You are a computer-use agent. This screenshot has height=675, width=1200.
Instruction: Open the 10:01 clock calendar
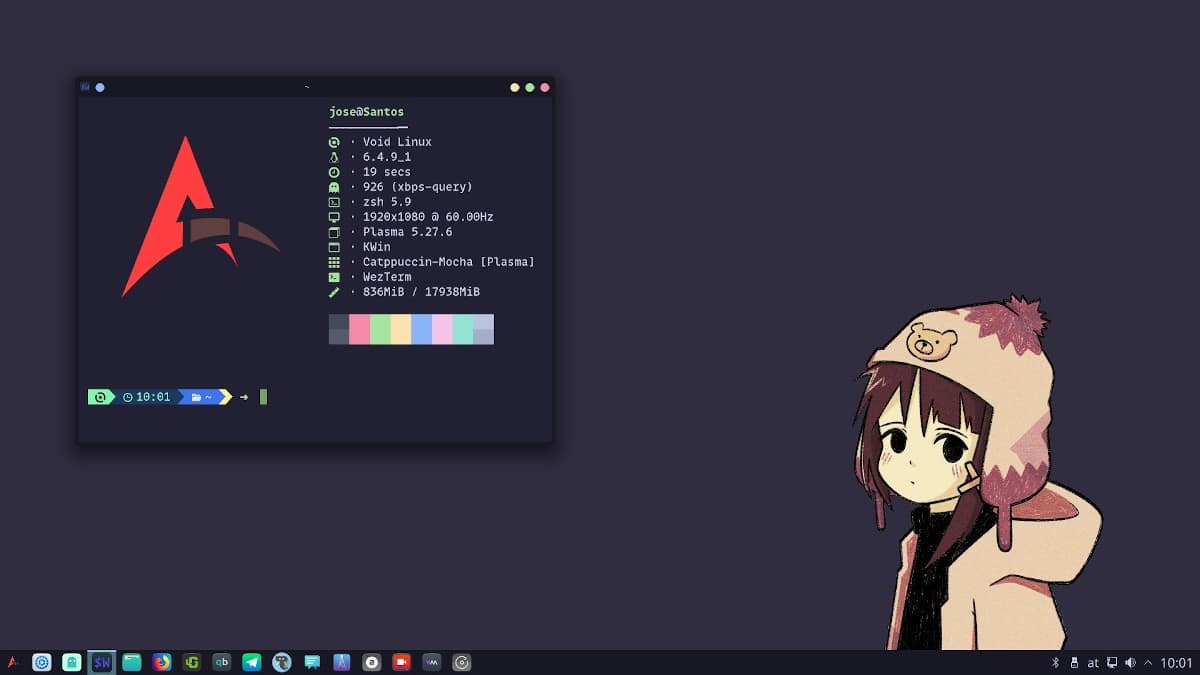[x=1177, y=662]
